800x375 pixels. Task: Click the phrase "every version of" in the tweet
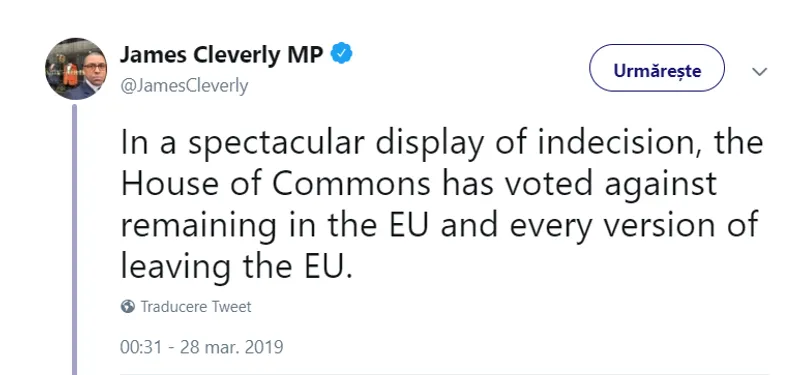(634, 226)
